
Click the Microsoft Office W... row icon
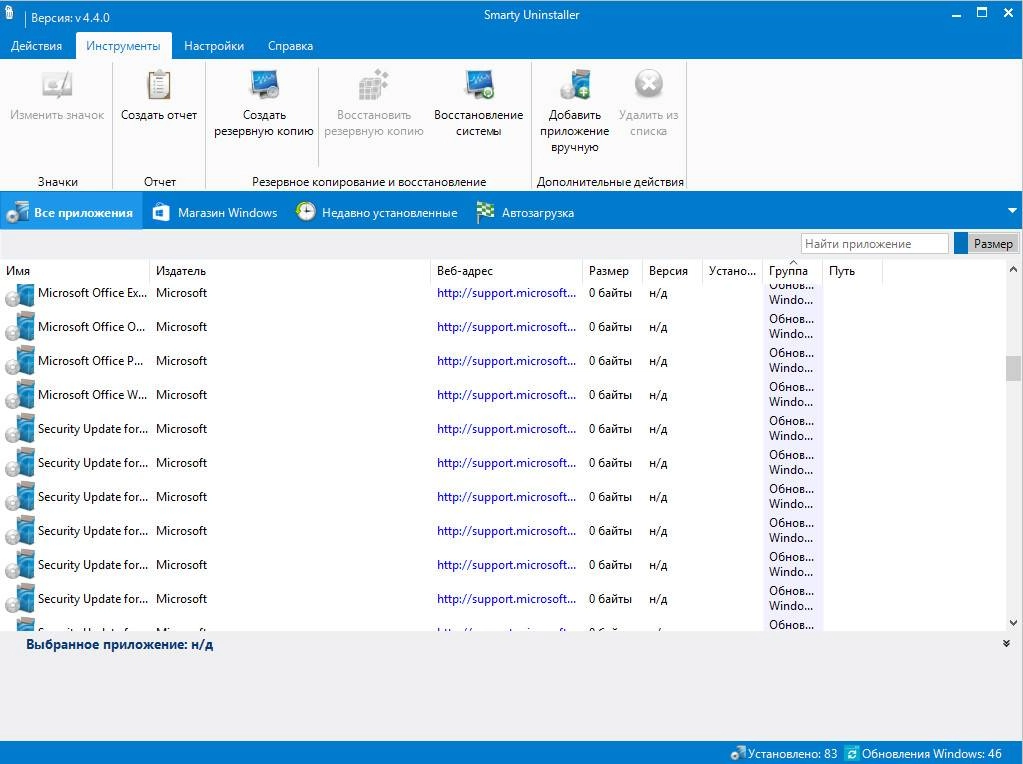coord(20,395)
